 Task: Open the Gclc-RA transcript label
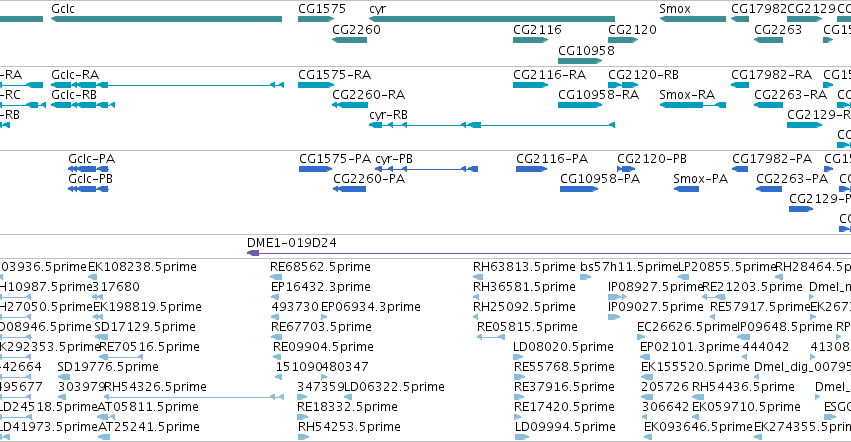(75, 74)
